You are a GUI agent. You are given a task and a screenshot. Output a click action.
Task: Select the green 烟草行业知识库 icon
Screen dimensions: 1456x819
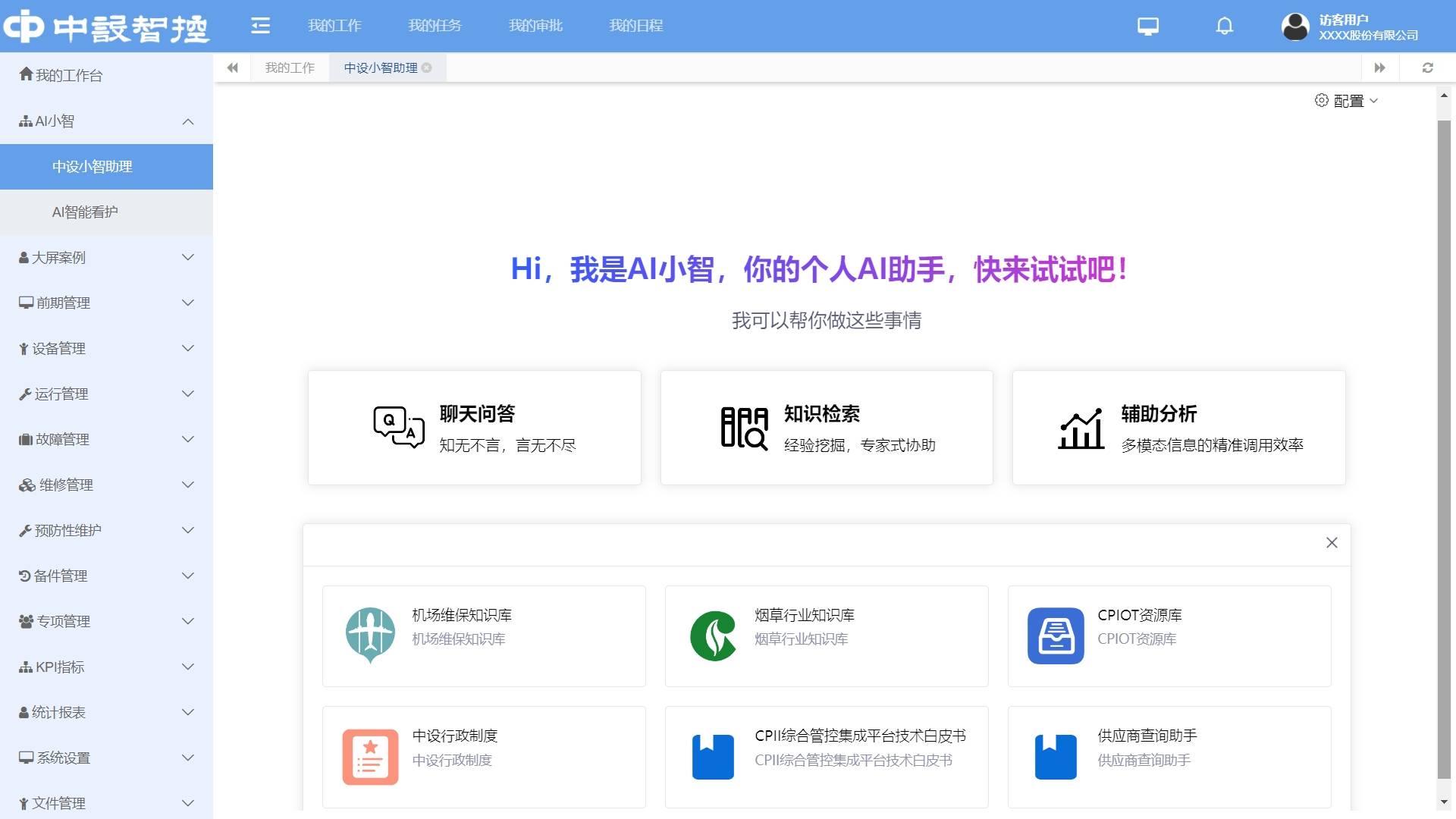click(714, 635)
